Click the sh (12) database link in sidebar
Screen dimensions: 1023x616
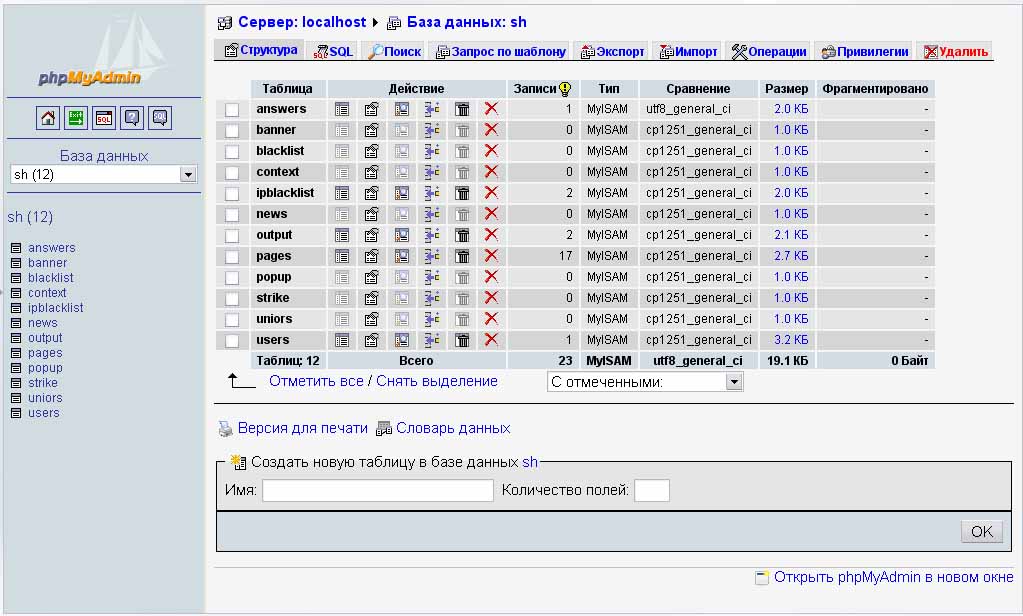tap(30, 217)
